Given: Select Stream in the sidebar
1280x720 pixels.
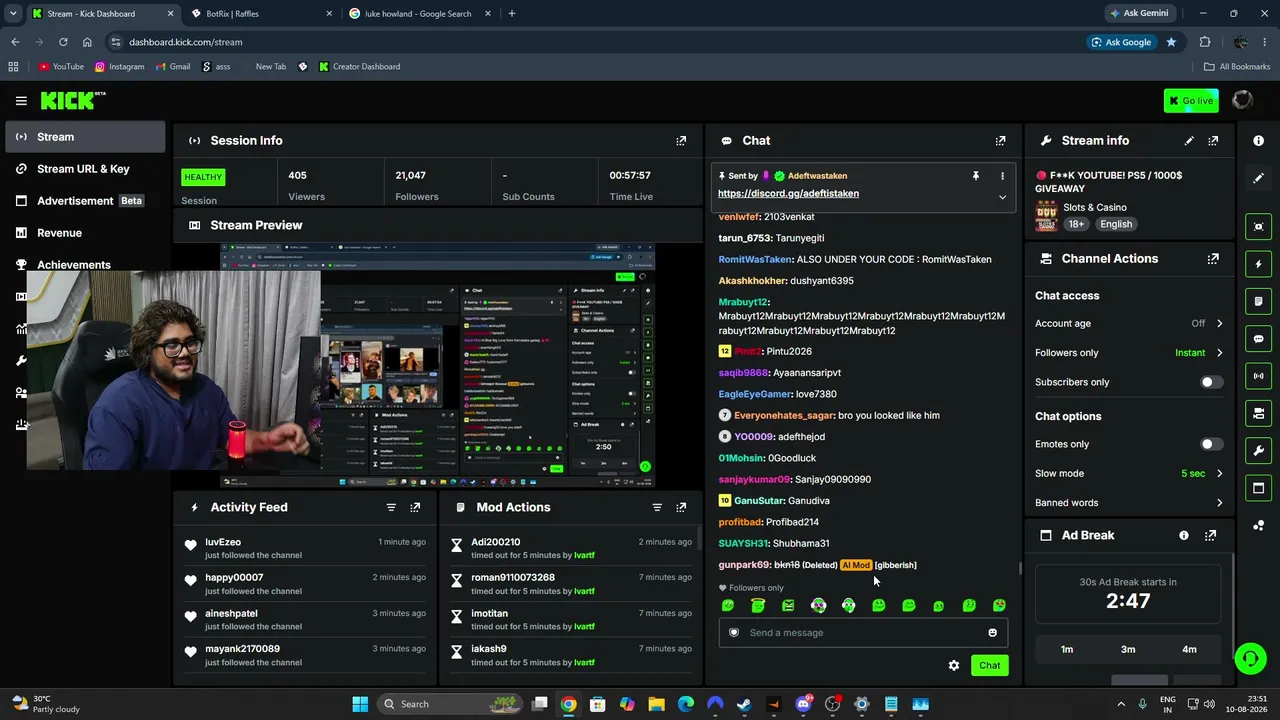Looking at the screenshot, I should 84,137.
